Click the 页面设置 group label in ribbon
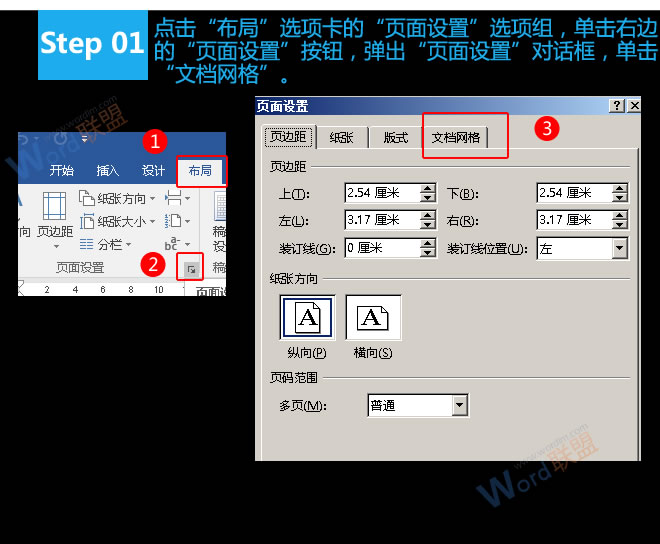The image size is (660, 544). pyautogui.click(x=80, y=267)
